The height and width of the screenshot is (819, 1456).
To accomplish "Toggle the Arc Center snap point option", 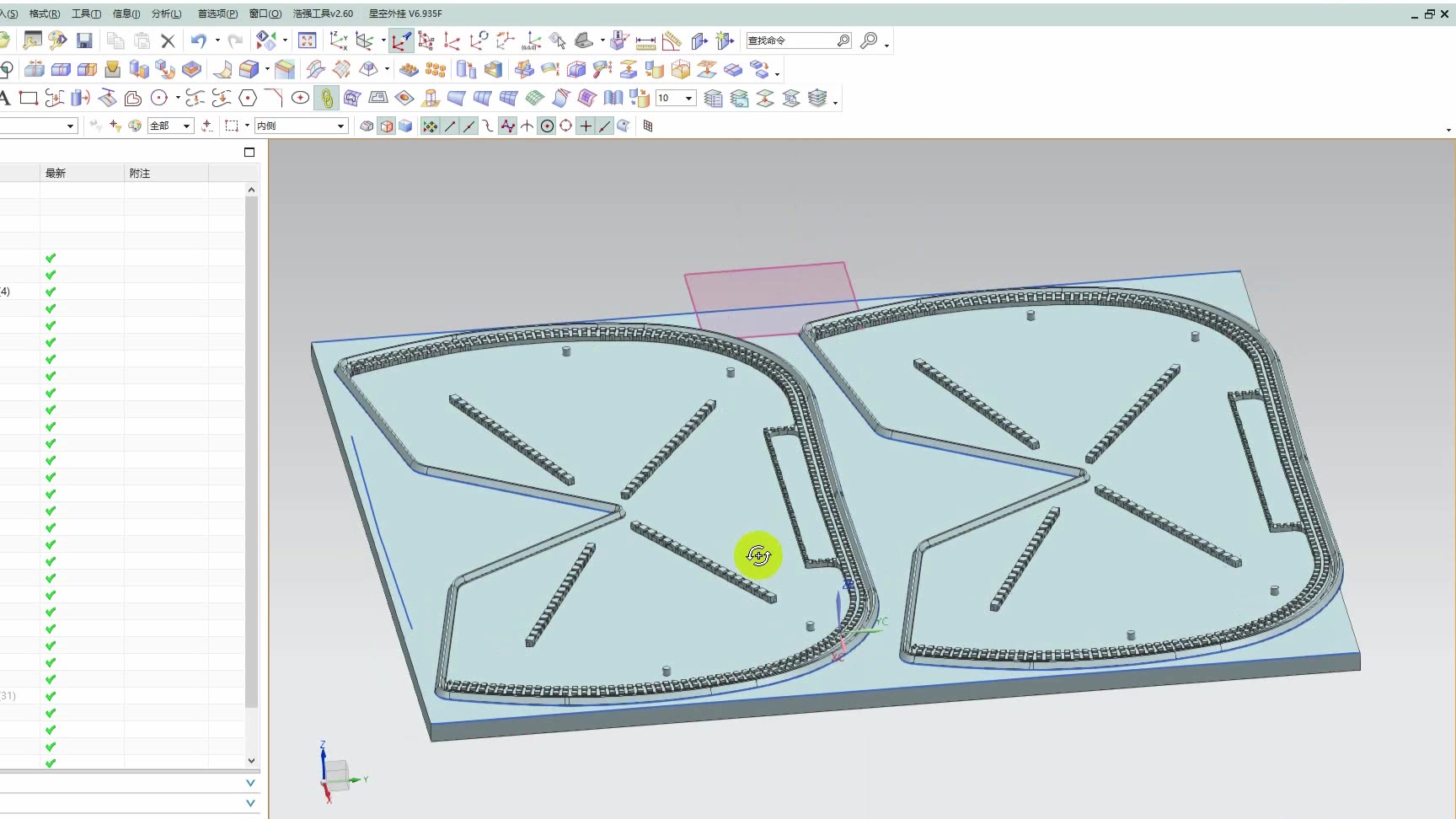I will click(x=547, y=126).
